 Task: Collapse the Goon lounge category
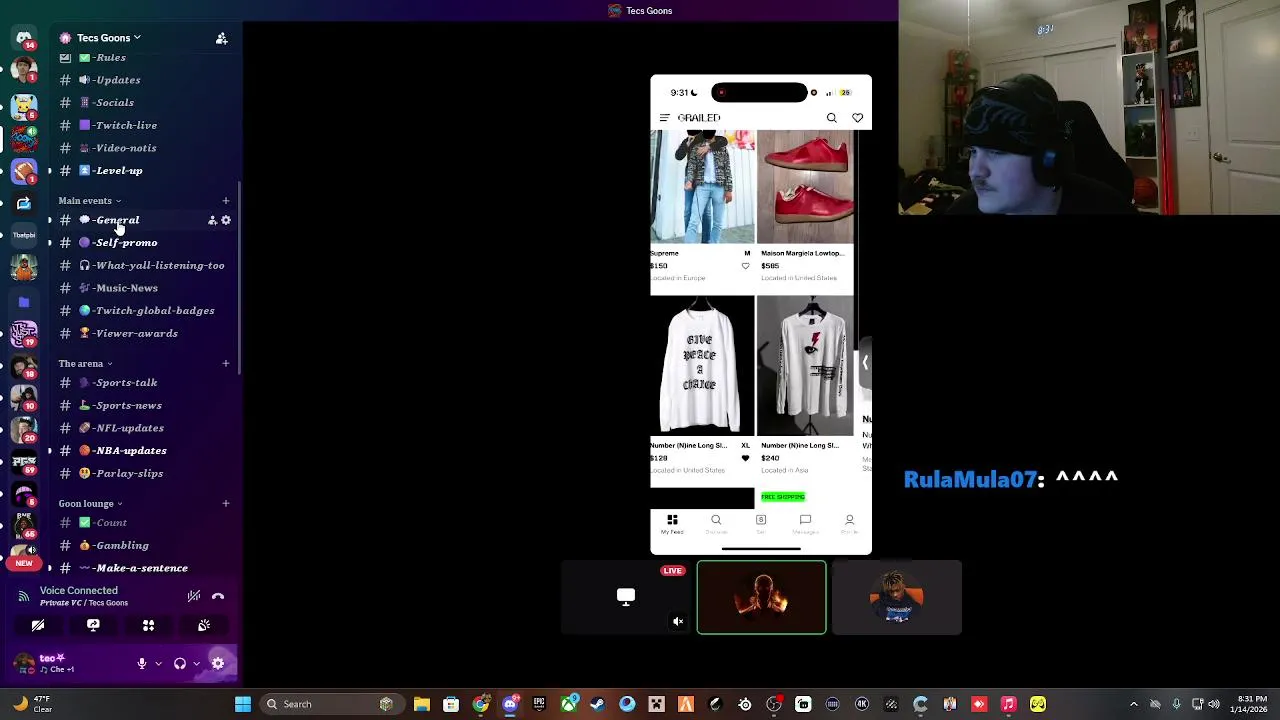[90, 504]
